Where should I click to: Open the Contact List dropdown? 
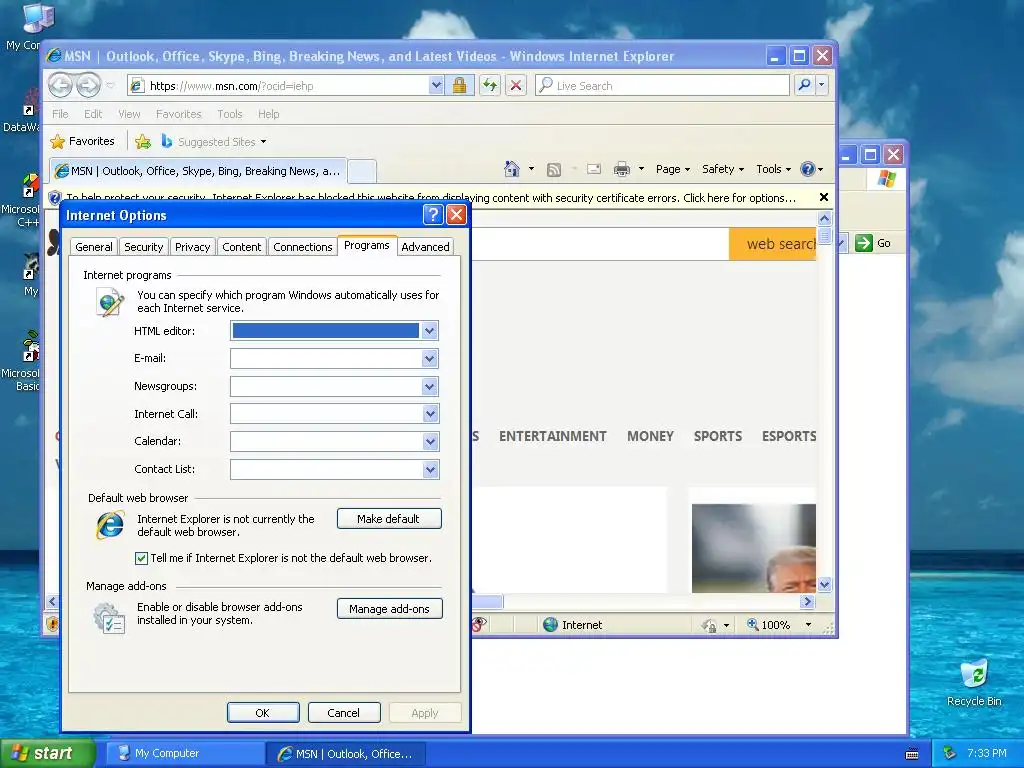[x=430, y=470]
